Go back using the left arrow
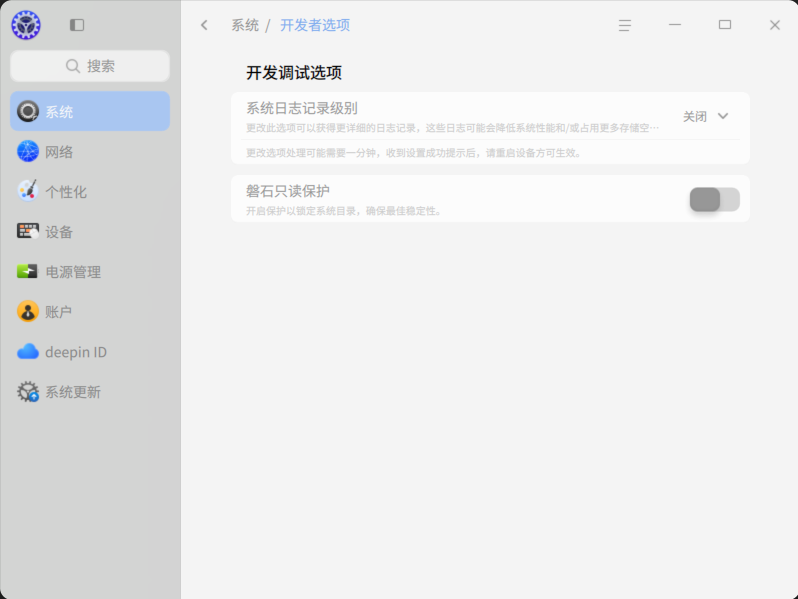The image size is (798, 599). [204, 25]
